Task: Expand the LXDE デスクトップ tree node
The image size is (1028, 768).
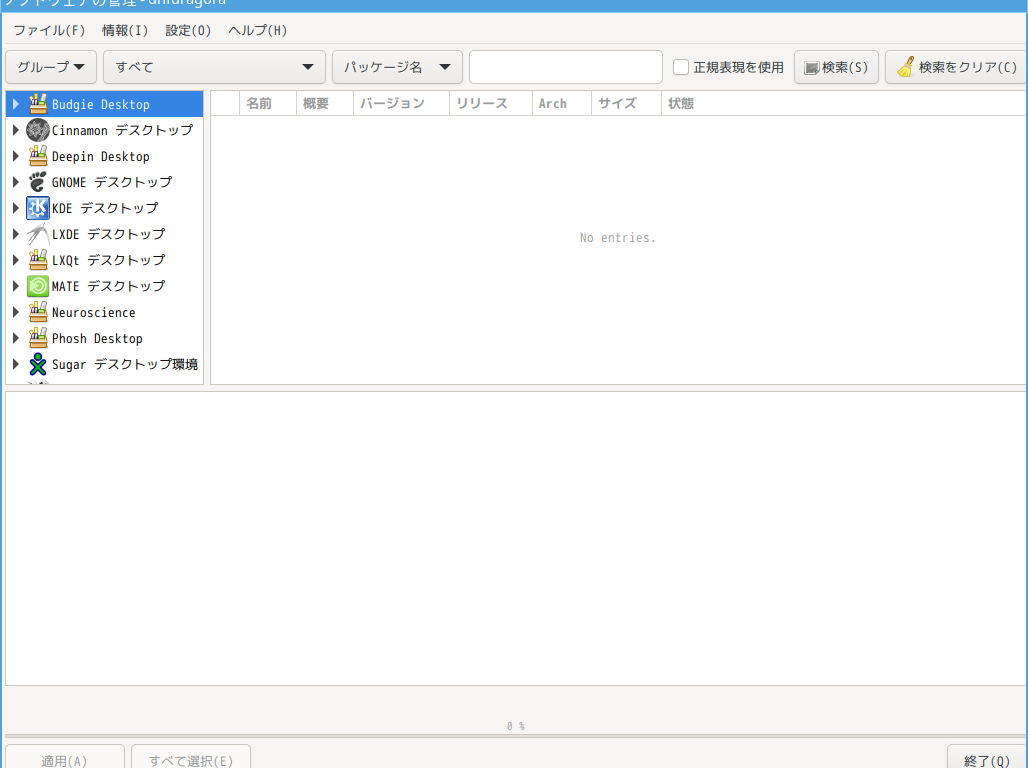Action: [x=16, y=234]
